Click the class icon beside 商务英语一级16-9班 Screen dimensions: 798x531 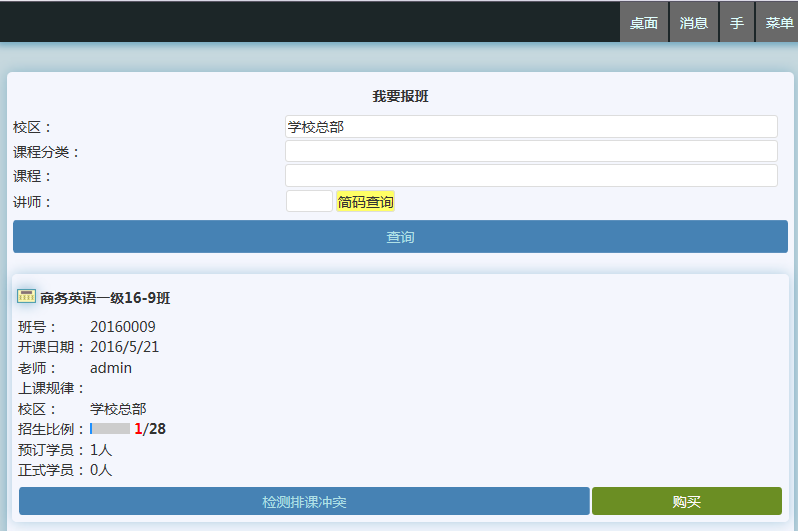click(x=27, y=297)
